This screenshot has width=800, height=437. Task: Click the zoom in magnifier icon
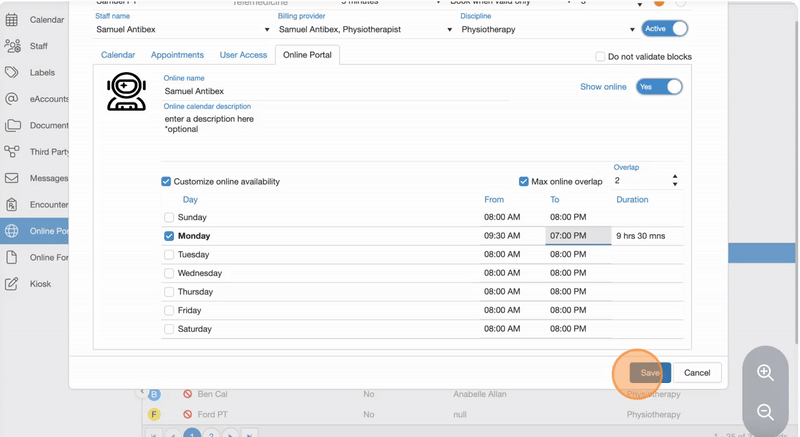click(x=765, y=373)
